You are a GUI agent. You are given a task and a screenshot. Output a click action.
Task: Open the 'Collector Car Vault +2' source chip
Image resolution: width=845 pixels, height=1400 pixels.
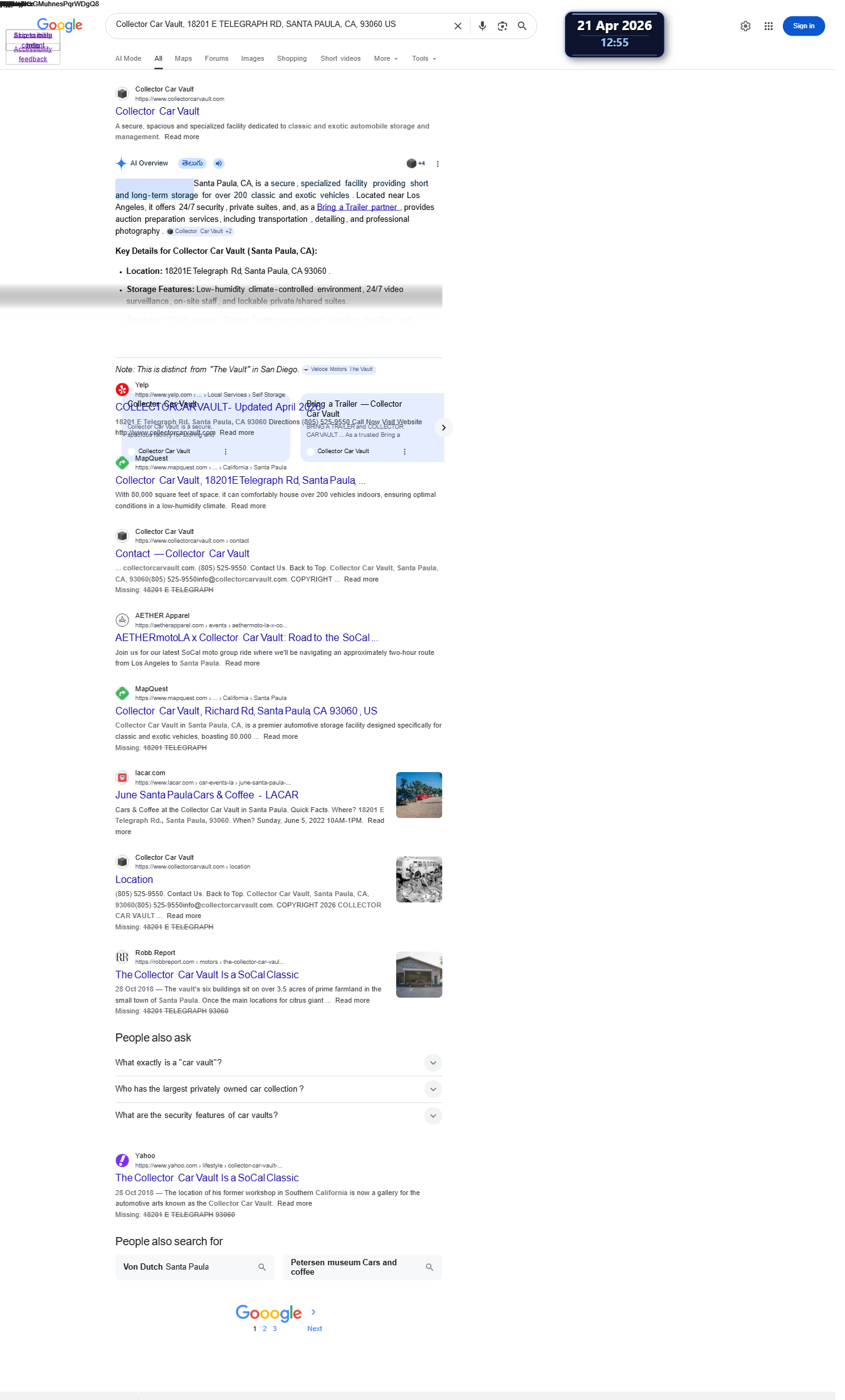tap(200, 232)
